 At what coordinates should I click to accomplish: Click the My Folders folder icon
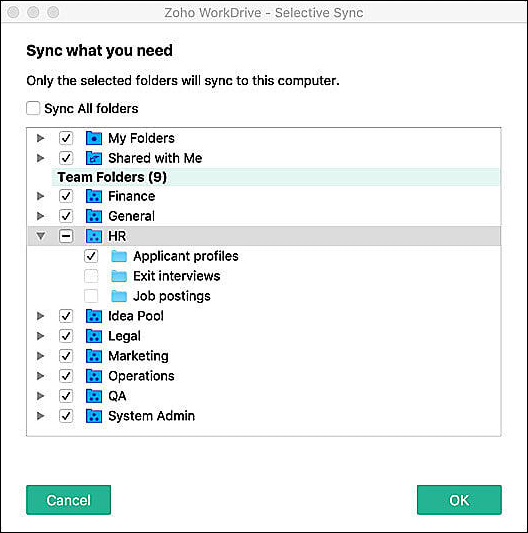[x=94, y=138]
